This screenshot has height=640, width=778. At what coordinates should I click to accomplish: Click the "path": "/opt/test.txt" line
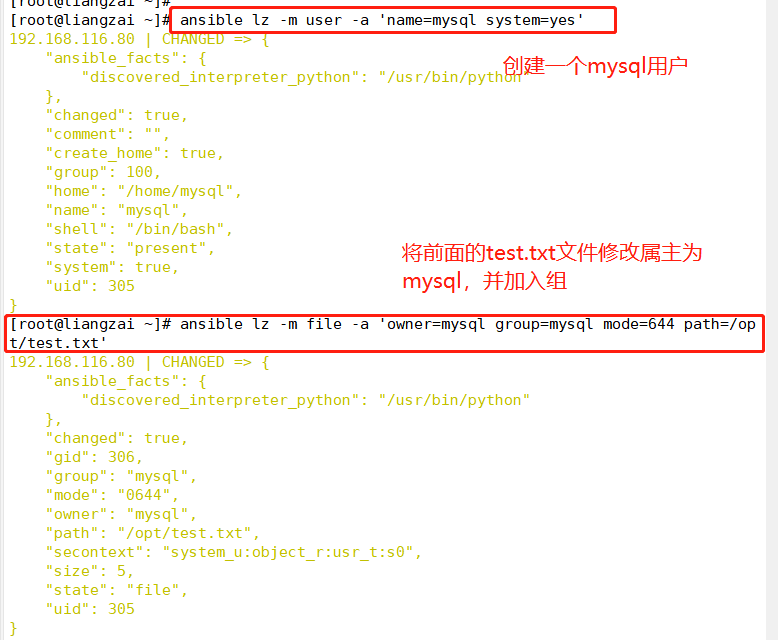152,533
